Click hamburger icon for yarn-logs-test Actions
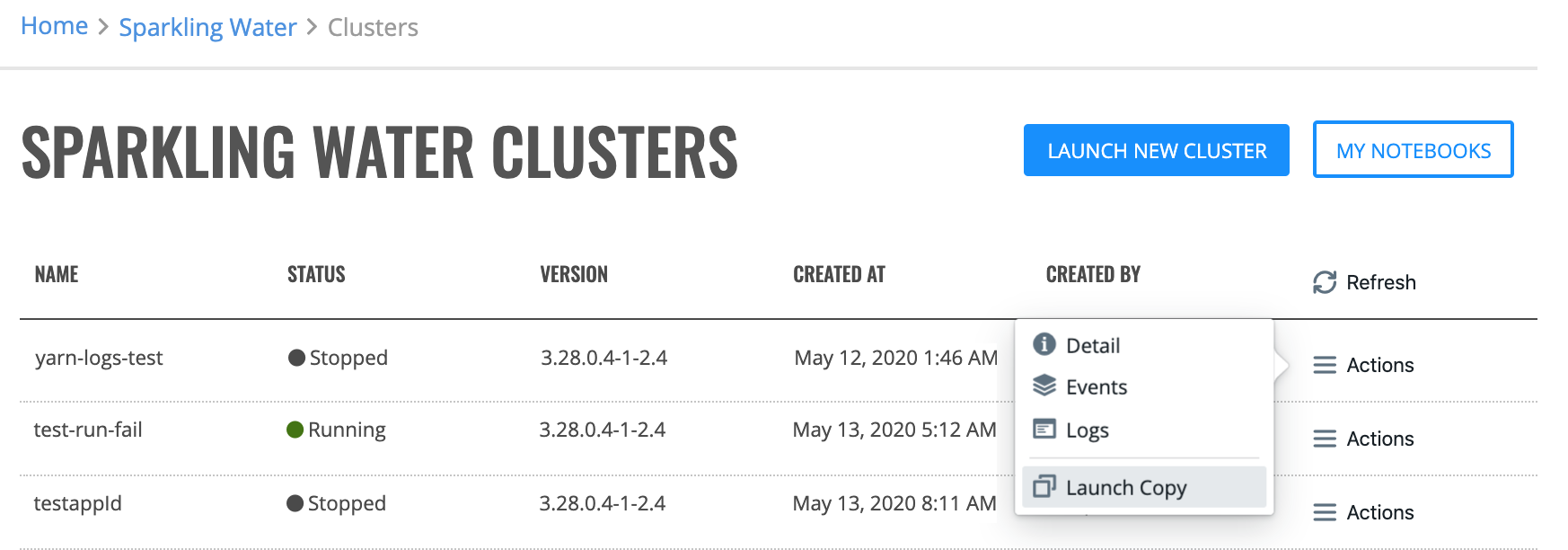1568x550 pixels. point(1325,365)
